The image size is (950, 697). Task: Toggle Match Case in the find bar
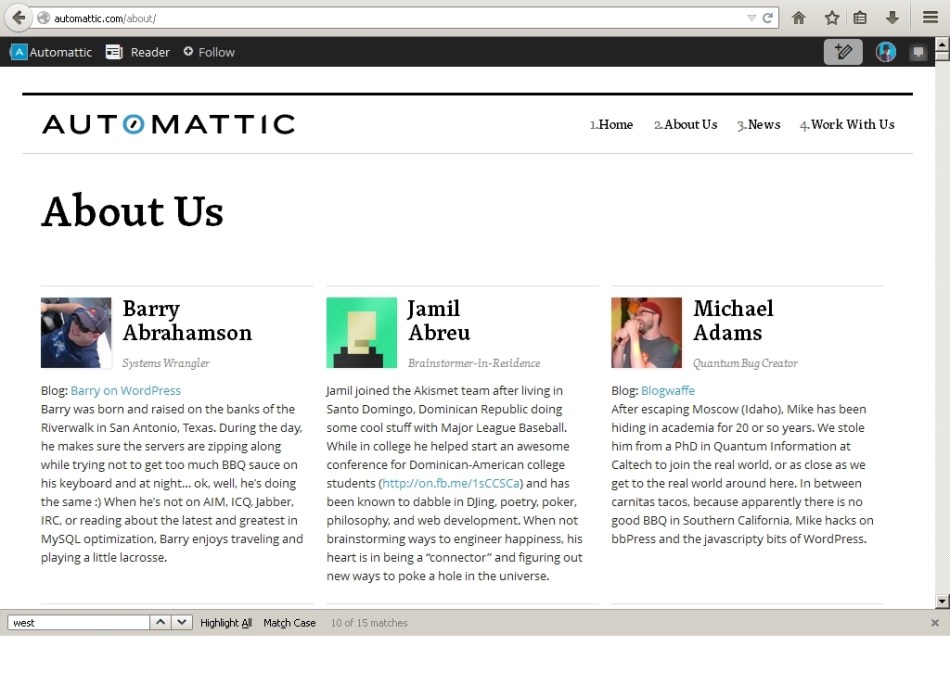tap(289, 623)
